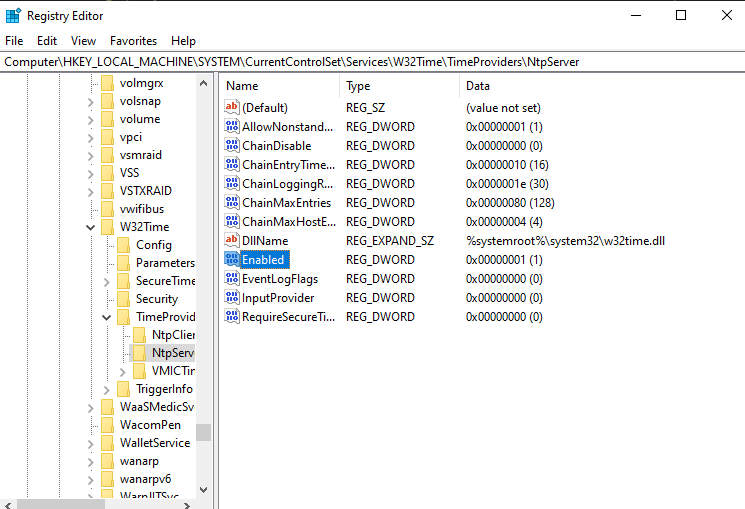The image size is (745, 509).
Task: Expand the VMICTimeProvider tree node
Action: click(x=123, y=371)
